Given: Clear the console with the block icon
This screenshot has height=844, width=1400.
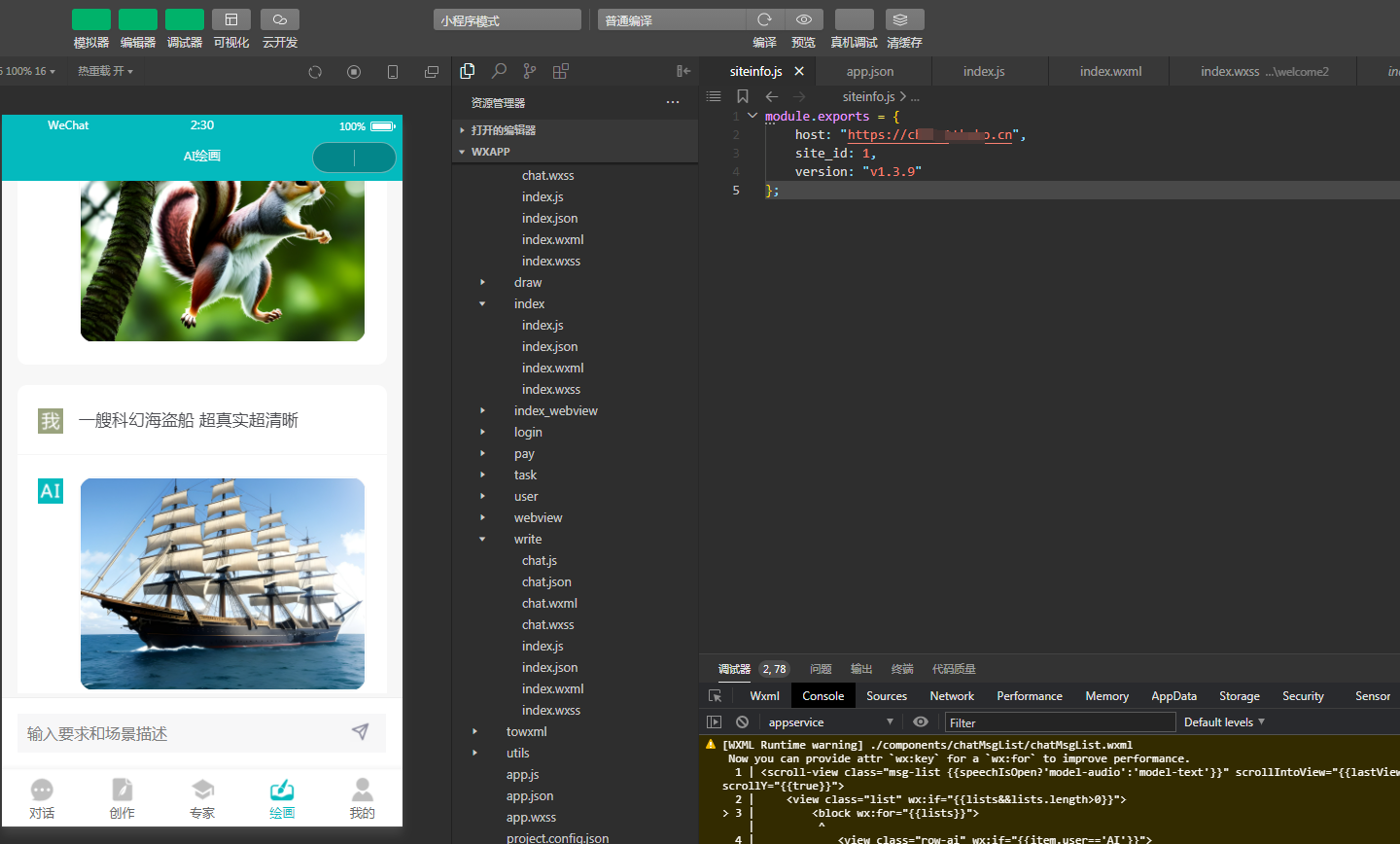Looking at the screenshot, I should 742,722.
